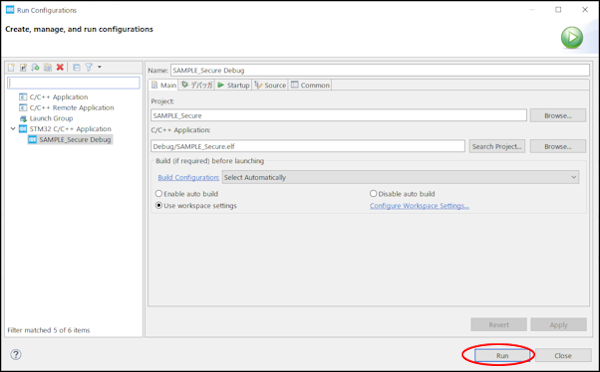Switch to the Startup tab
600x372 pixels.
[x=233, y=85]
